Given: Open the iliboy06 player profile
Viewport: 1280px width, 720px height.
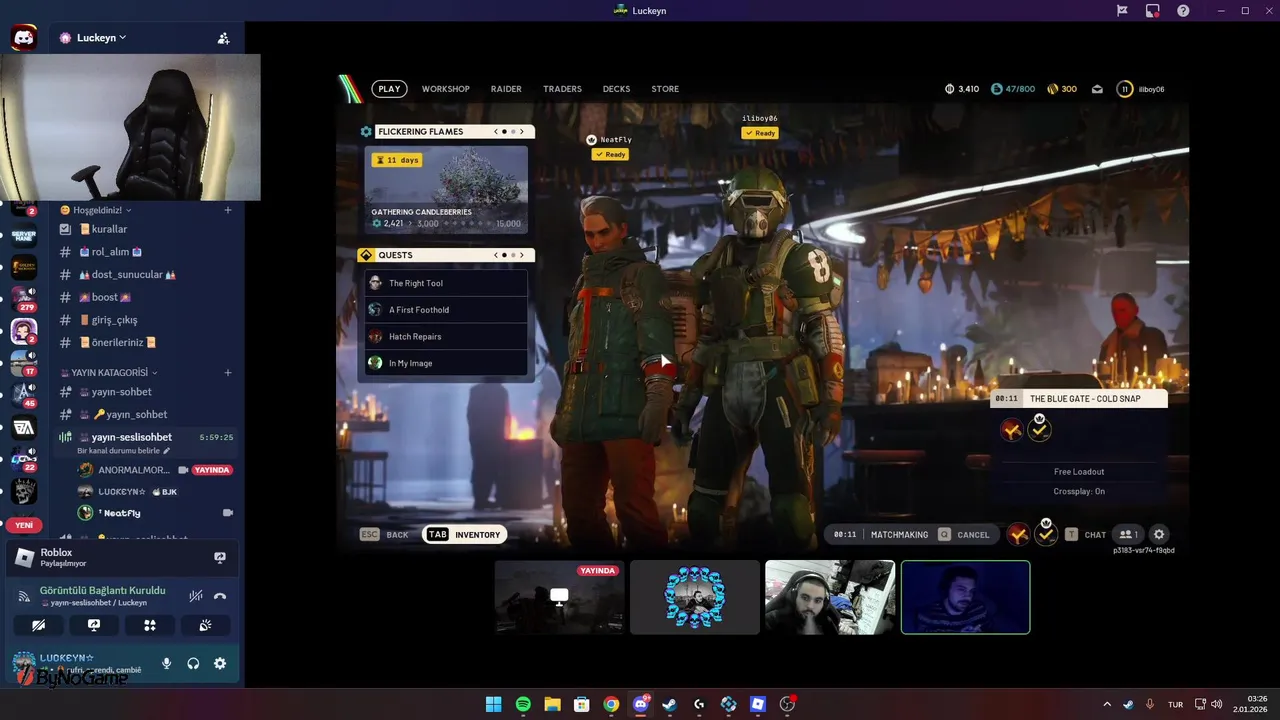Looking at the screenshot, I should click(x=1141, y=89).
